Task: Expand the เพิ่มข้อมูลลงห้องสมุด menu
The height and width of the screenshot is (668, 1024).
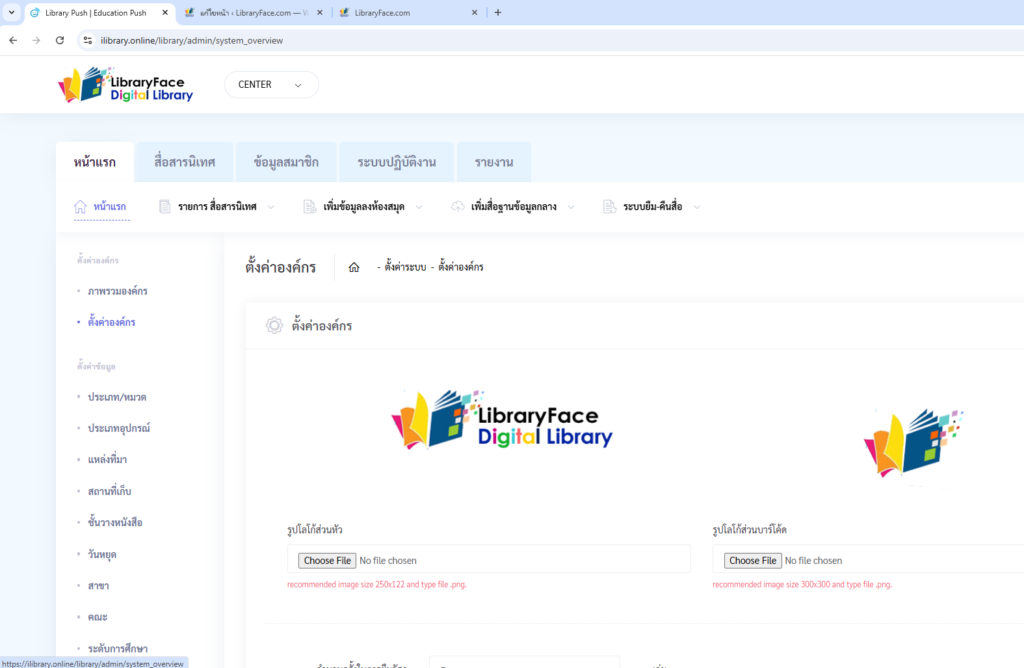Action: pos(362,207)
